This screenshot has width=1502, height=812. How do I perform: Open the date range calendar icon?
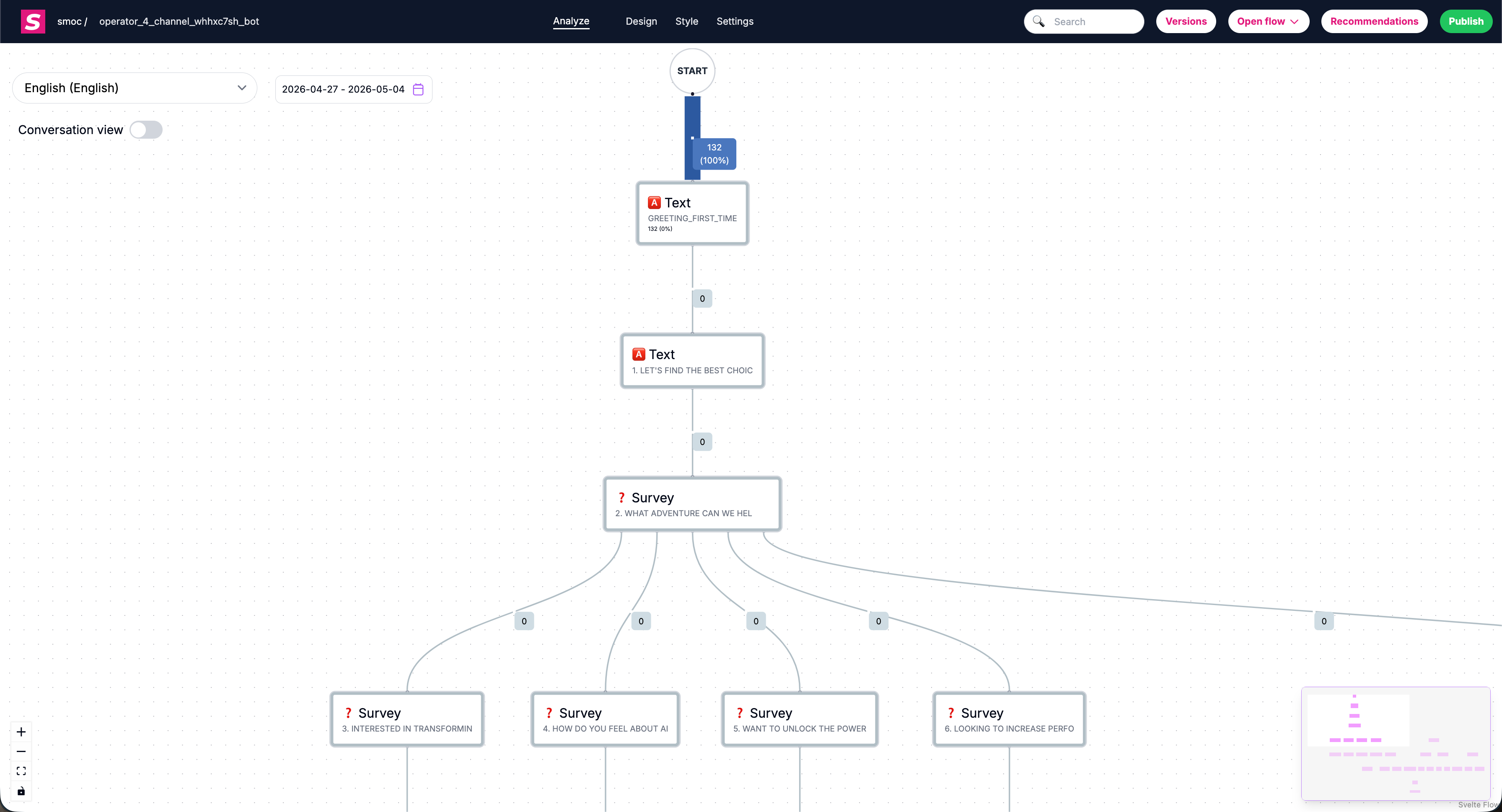(x=418, y=89)
